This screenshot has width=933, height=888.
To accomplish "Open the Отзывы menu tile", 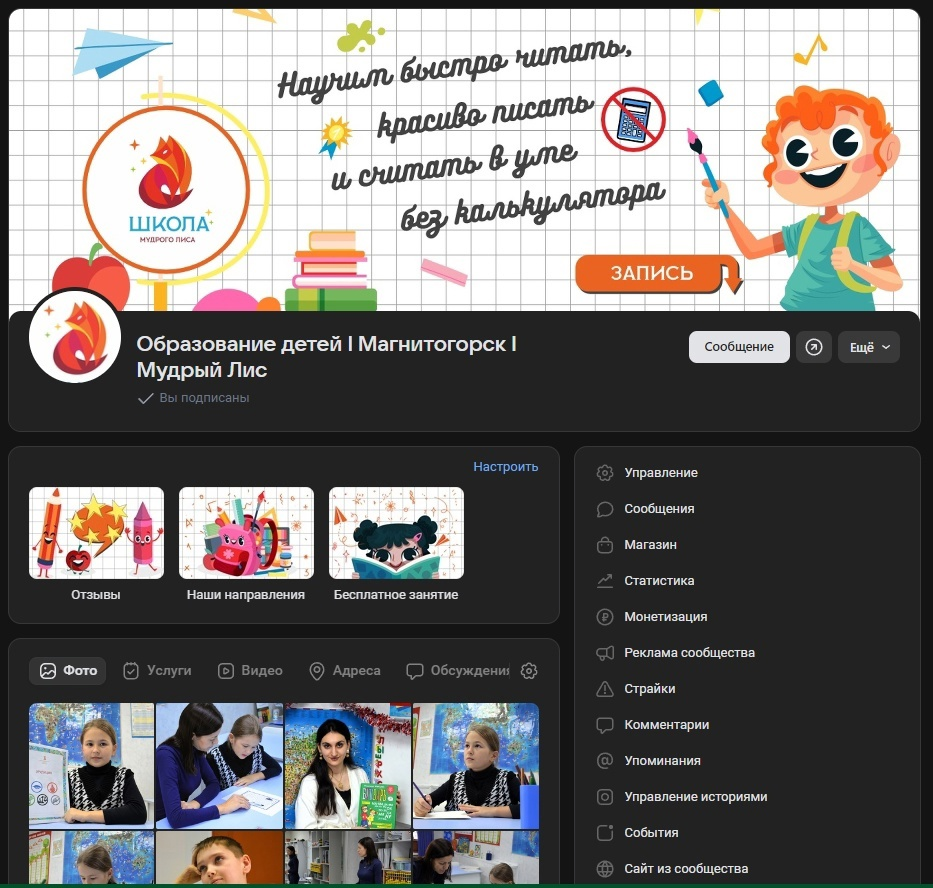I will pos(96,544).
